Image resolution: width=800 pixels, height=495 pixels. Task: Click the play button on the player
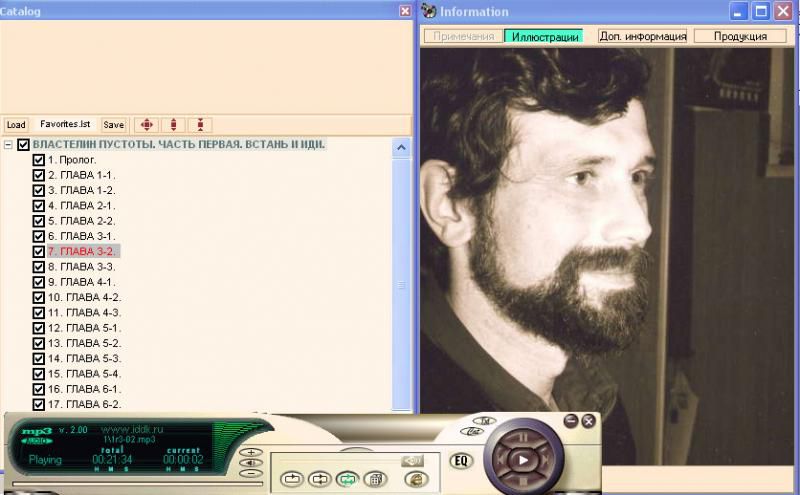tap(522, 459)
